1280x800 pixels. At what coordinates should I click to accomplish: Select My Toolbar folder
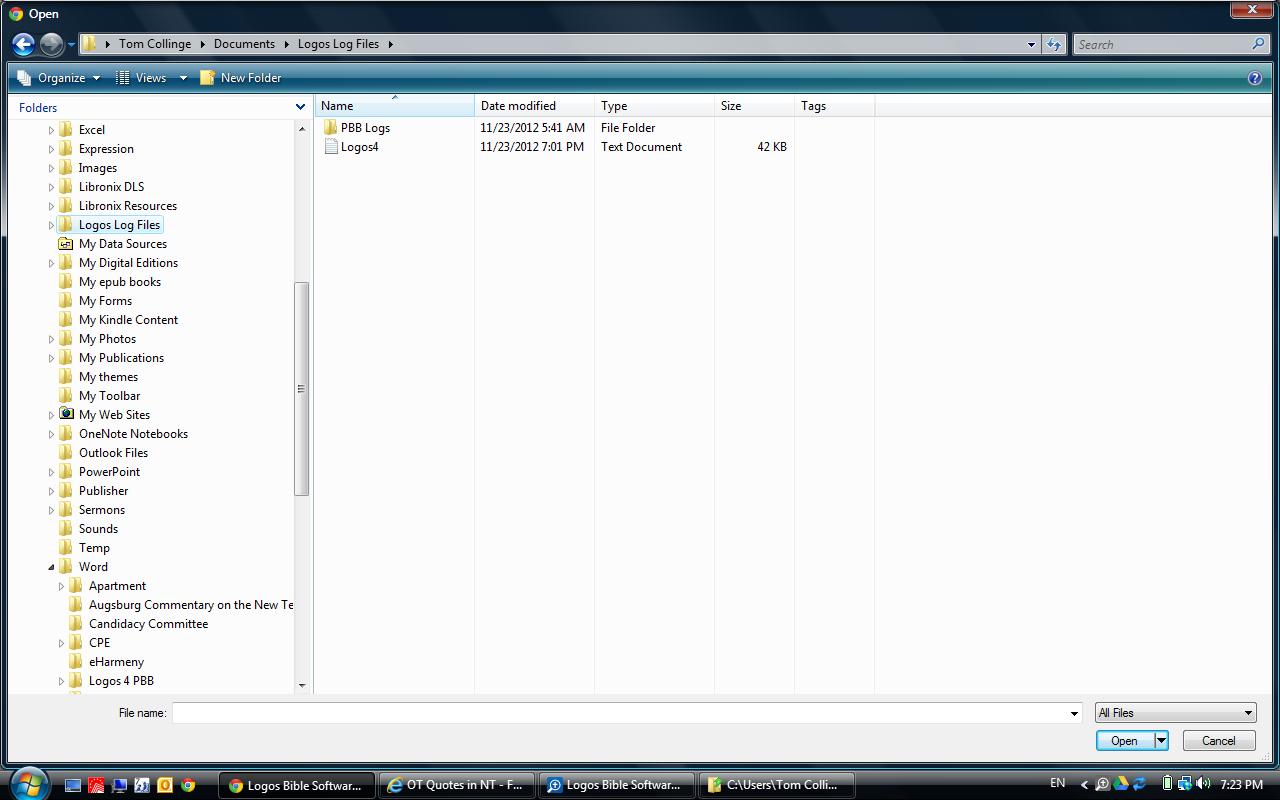(x=109, y=396)
